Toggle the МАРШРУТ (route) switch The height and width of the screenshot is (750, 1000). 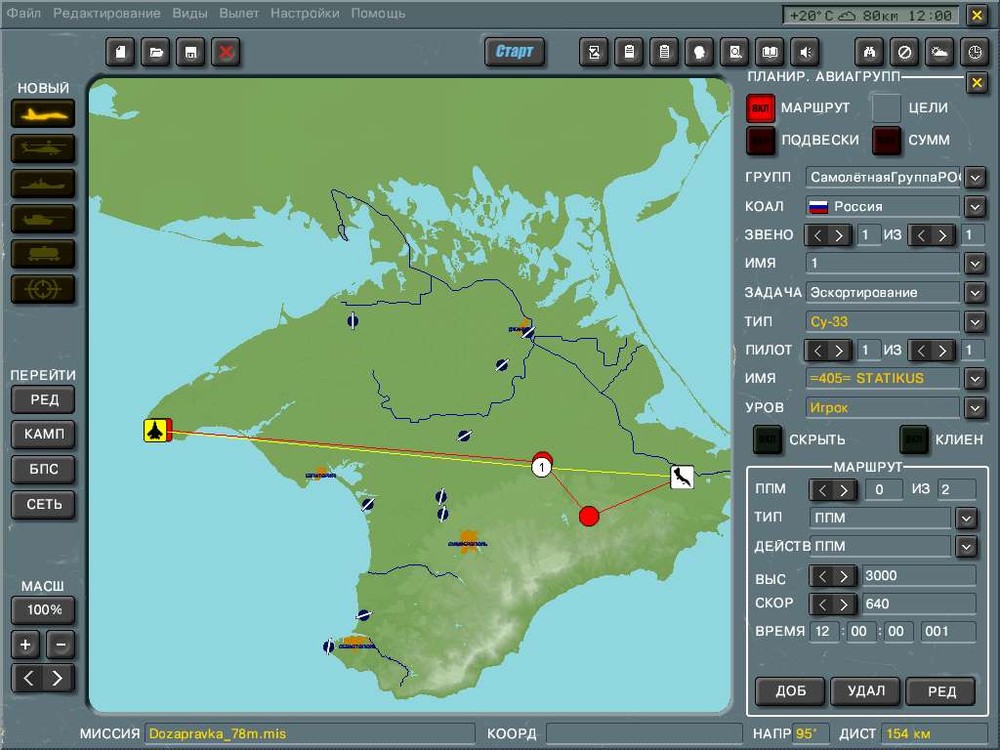click(x=760, y=108)
